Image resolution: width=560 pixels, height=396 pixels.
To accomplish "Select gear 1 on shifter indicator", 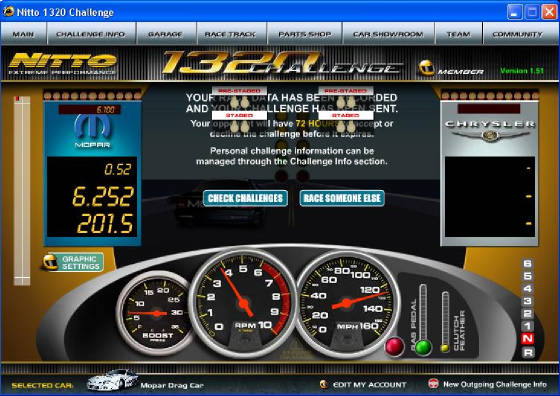I will tap(528, 326).
